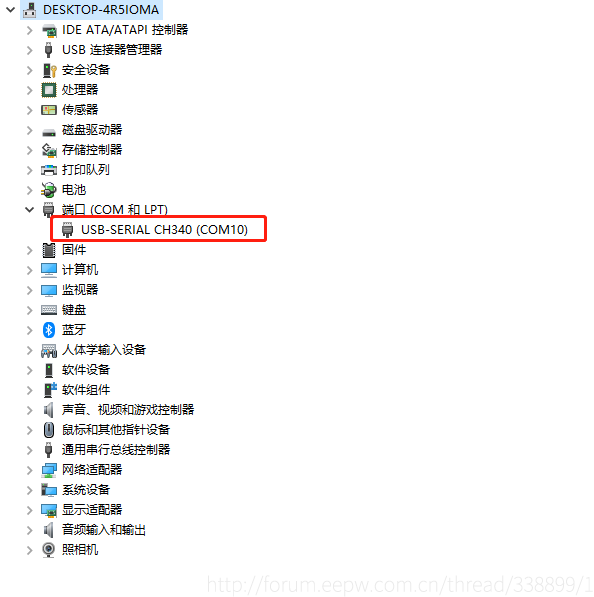594x597 pixels.
Task: Expand the 磁盘驱动器 category
Action: (29, 130)
